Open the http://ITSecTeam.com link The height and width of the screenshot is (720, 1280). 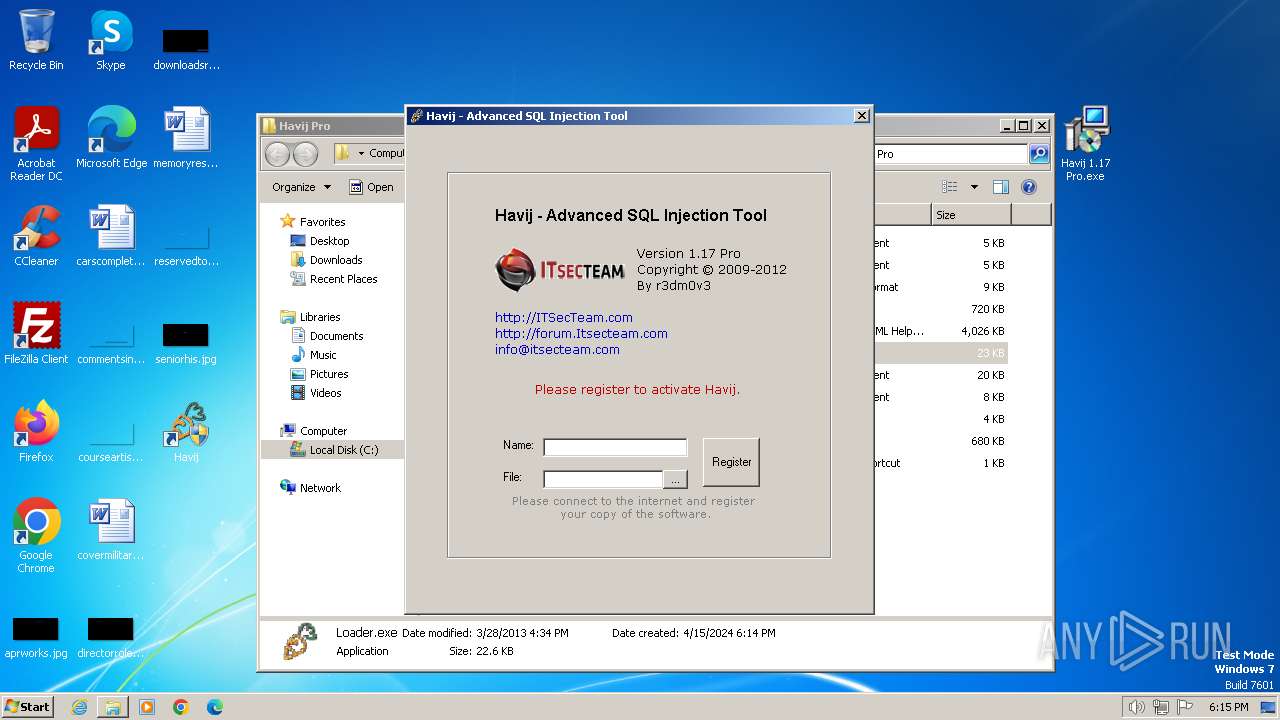pos(564,318)
